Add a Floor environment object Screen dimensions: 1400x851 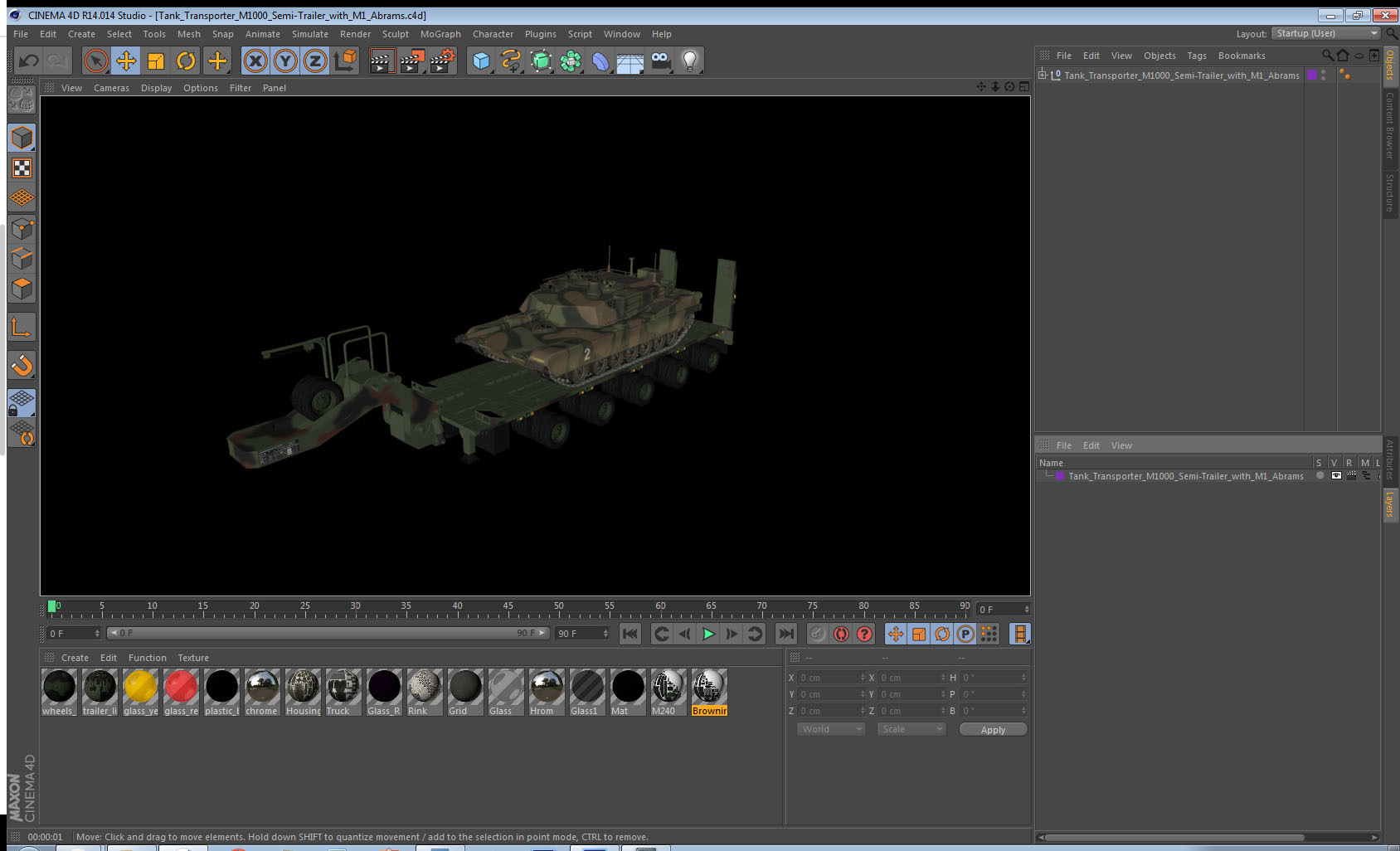[x=630, y=61]
